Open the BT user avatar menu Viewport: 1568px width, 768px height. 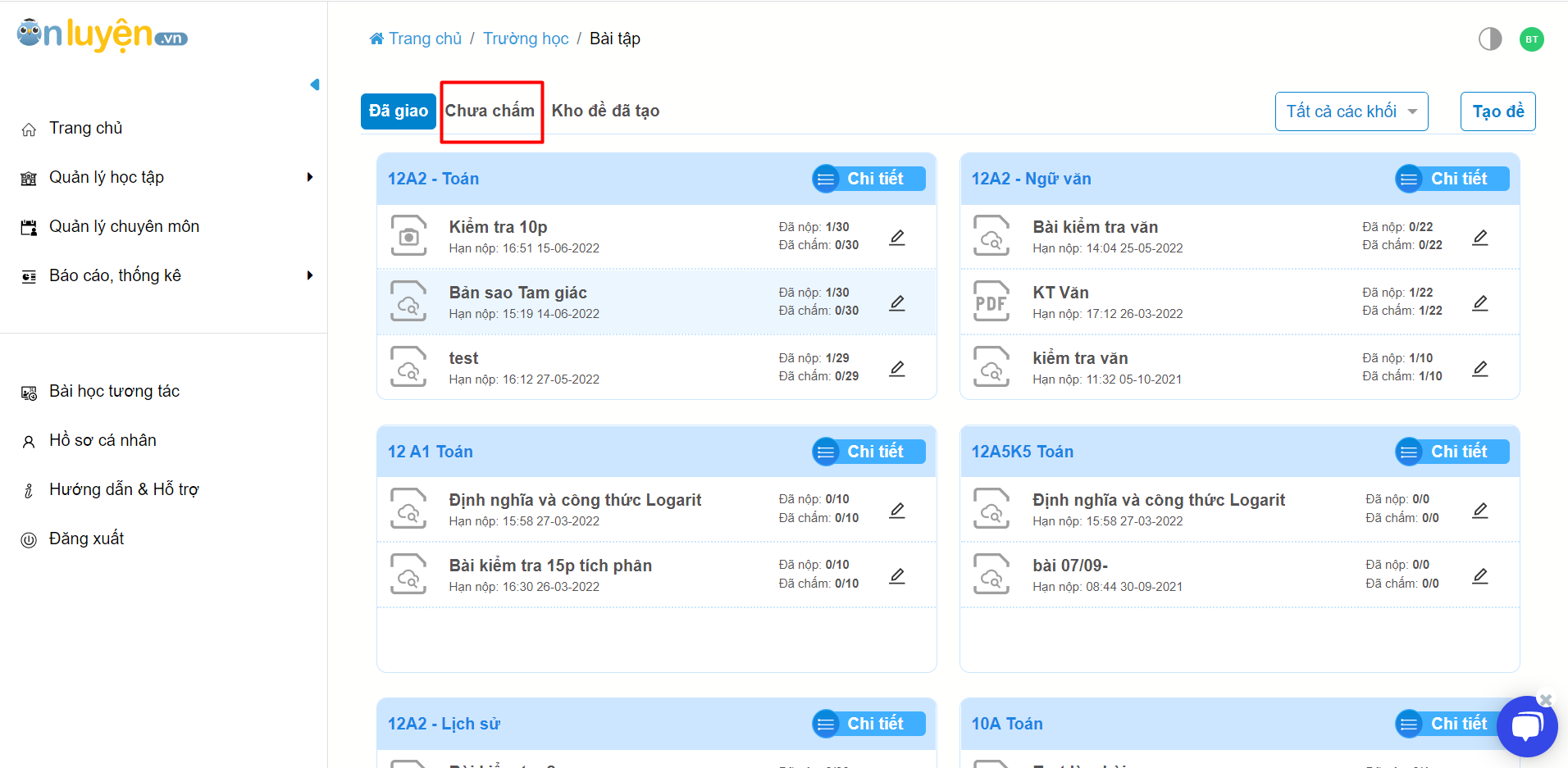[1532, 39]
